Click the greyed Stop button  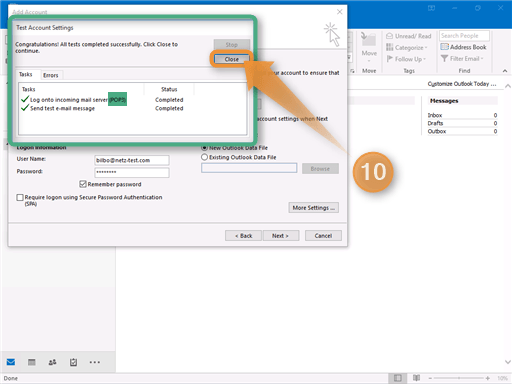point(231,44)
